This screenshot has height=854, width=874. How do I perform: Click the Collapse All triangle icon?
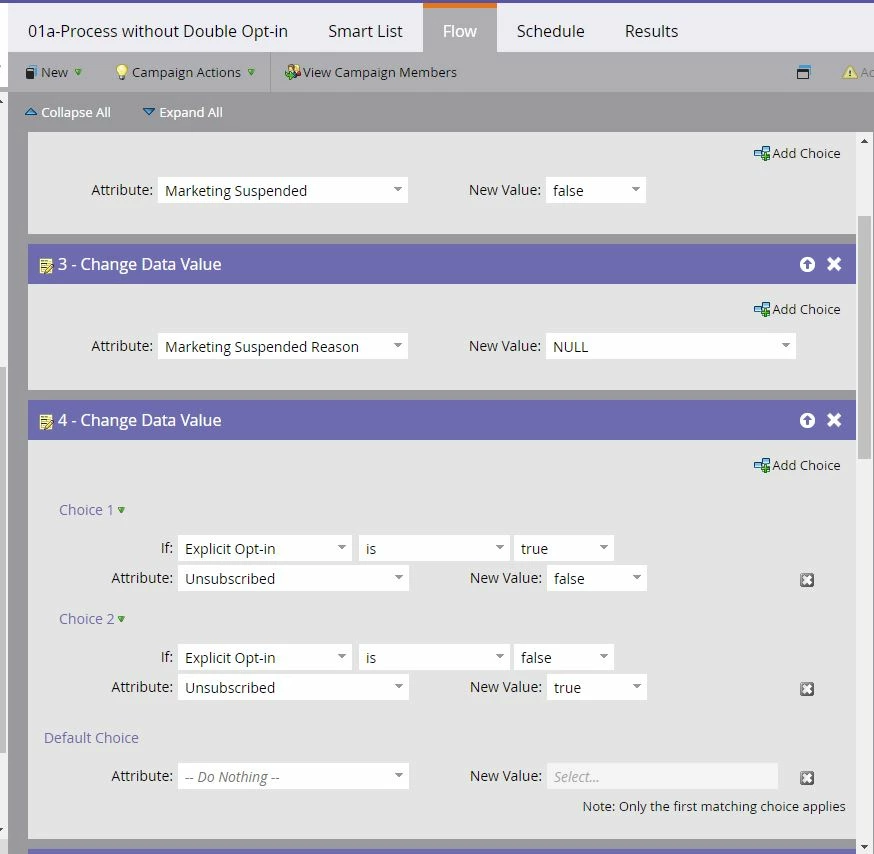[x=31, y=112]
